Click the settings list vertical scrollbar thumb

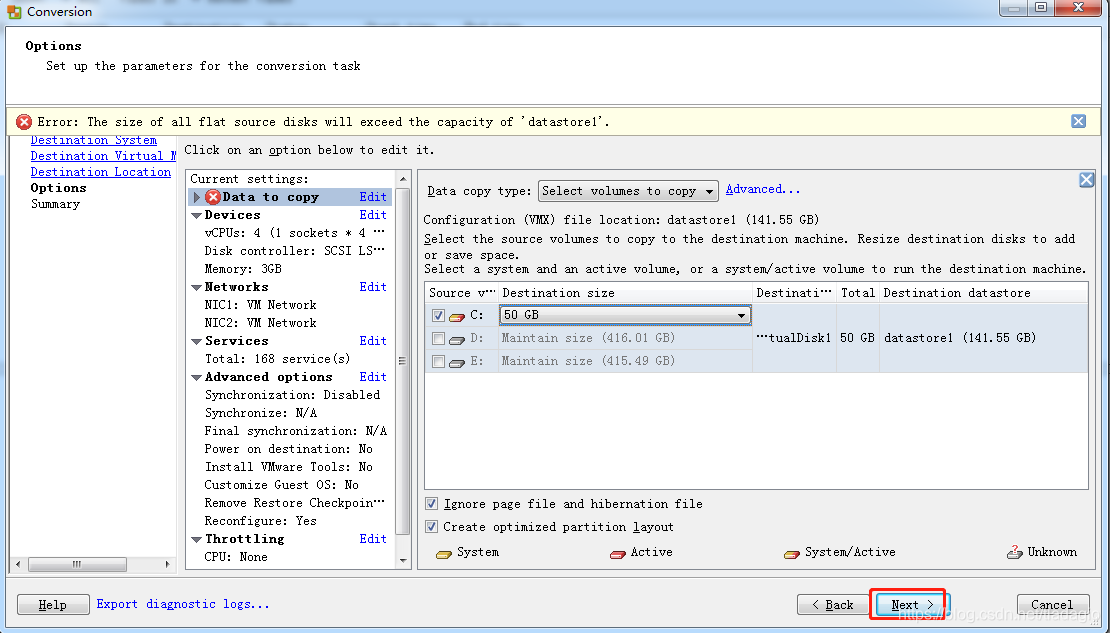pos(402,361)
